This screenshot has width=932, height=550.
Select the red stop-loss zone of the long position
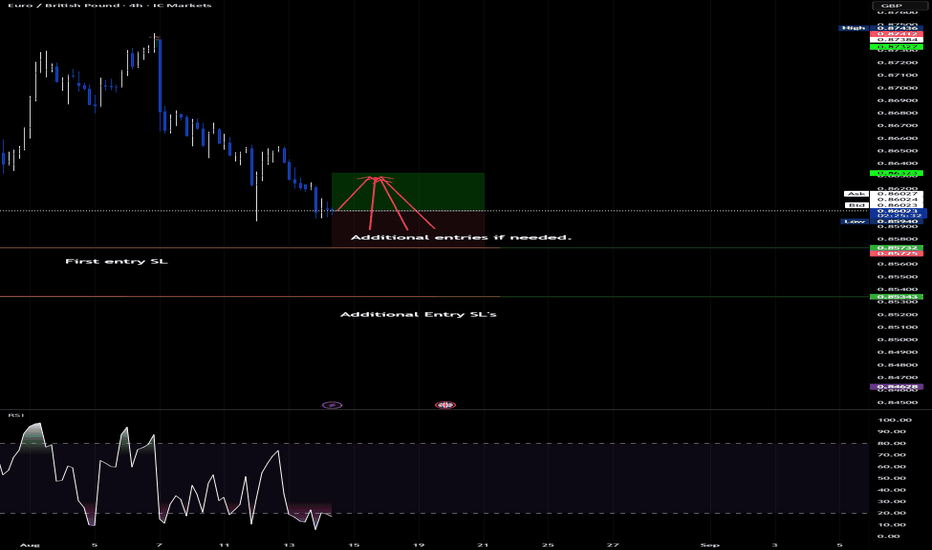[408, 228]
